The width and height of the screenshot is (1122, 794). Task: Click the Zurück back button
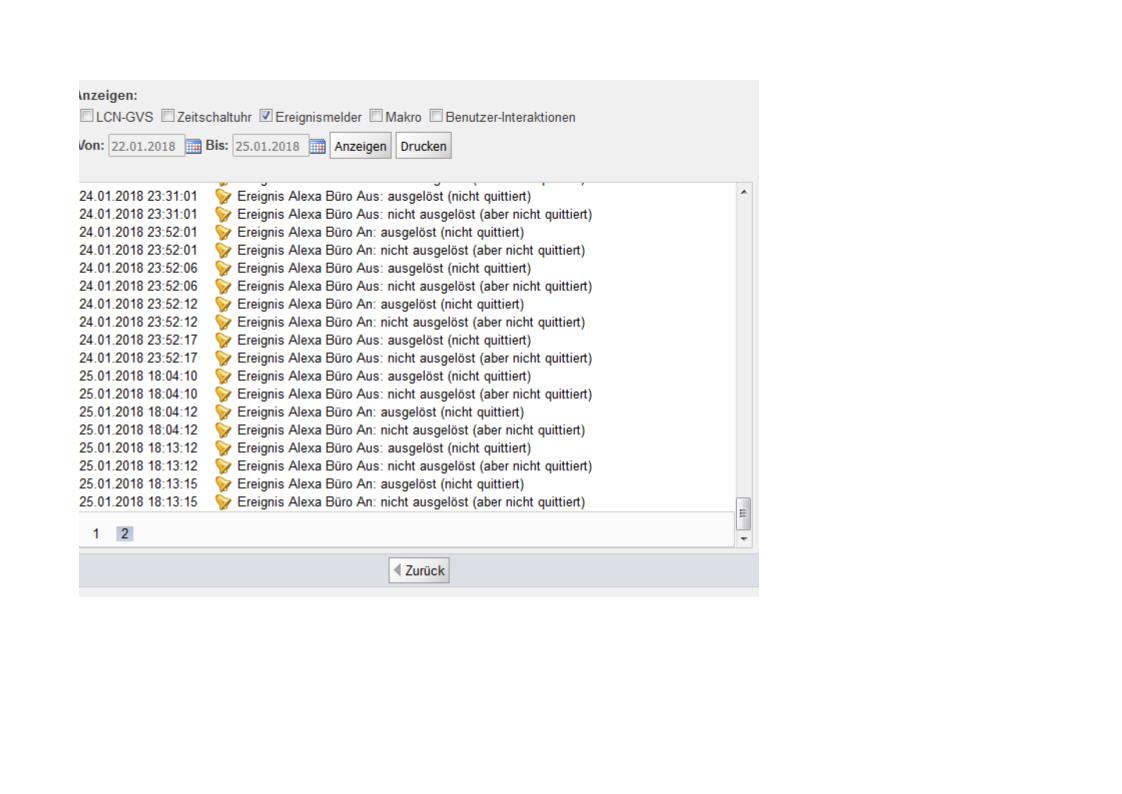coord(419,571)
